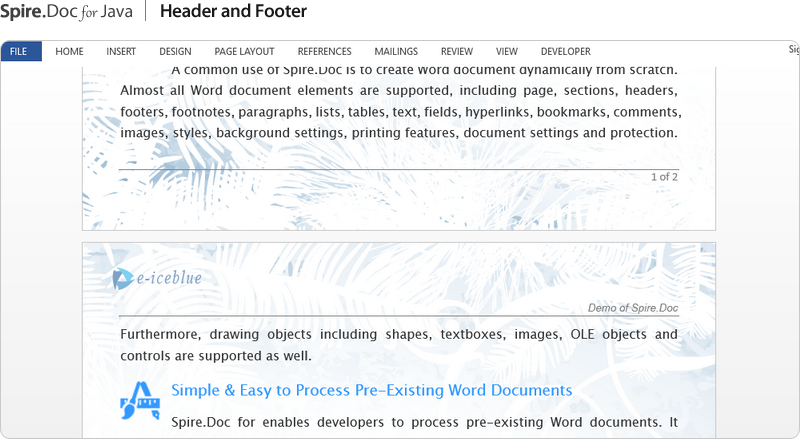Switch to the REFERENCES tab

(x=324, y=52)
